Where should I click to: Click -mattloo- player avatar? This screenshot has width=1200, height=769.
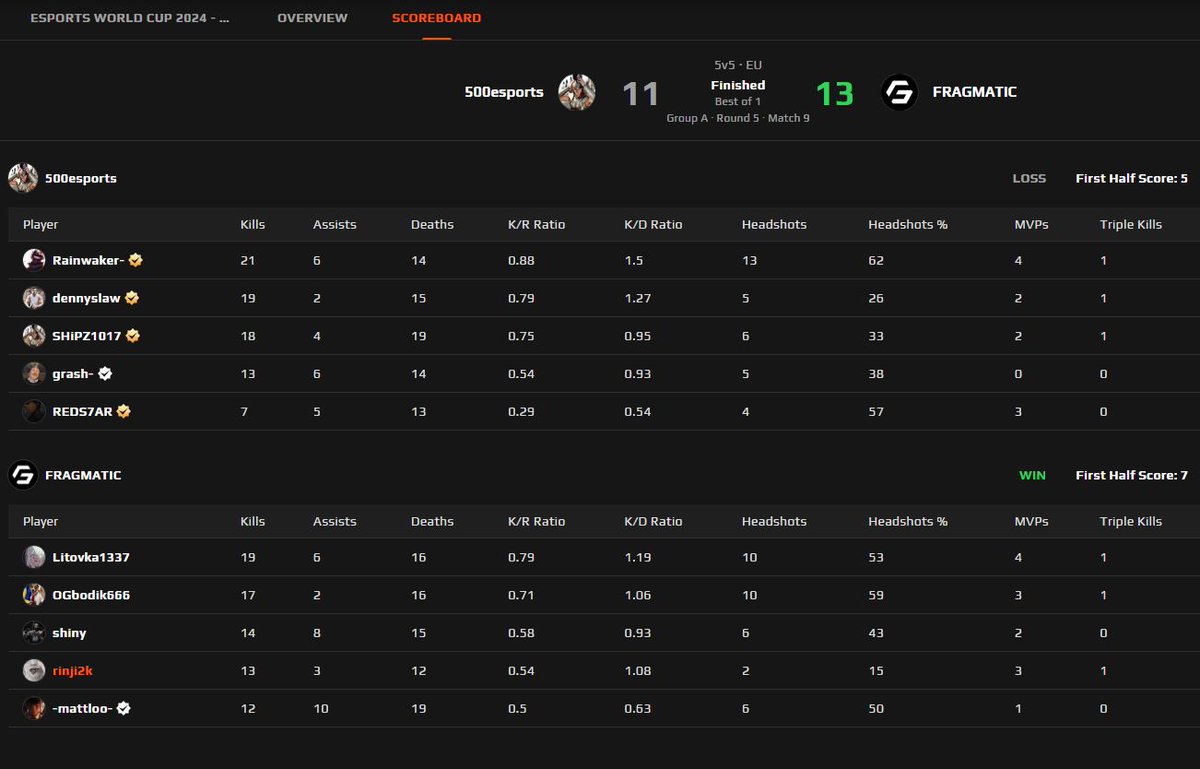tap(34, 708)
